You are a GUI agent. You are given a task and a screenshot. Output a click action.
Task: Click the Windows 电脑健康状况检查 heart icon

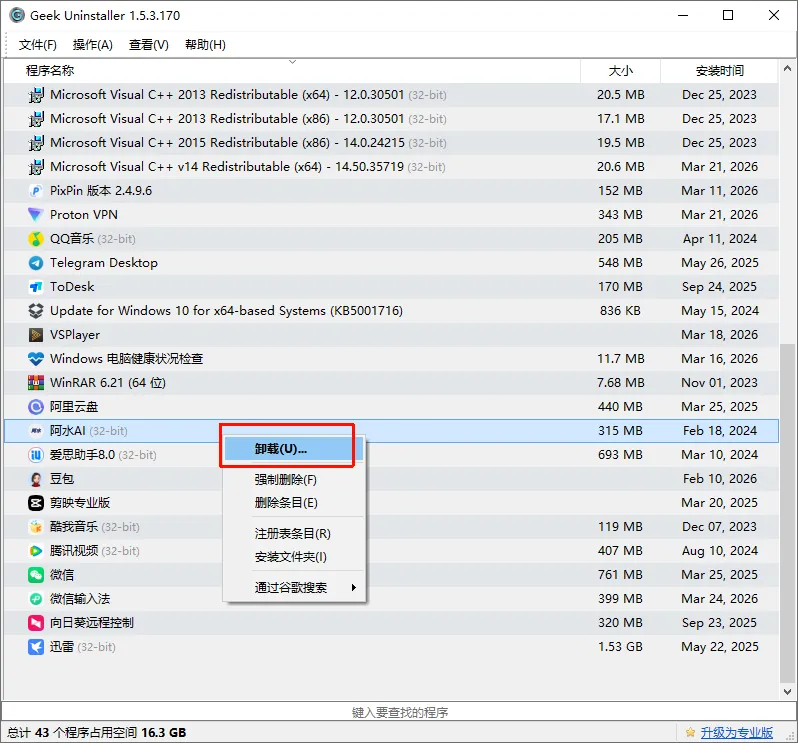(x=36, y=359)
